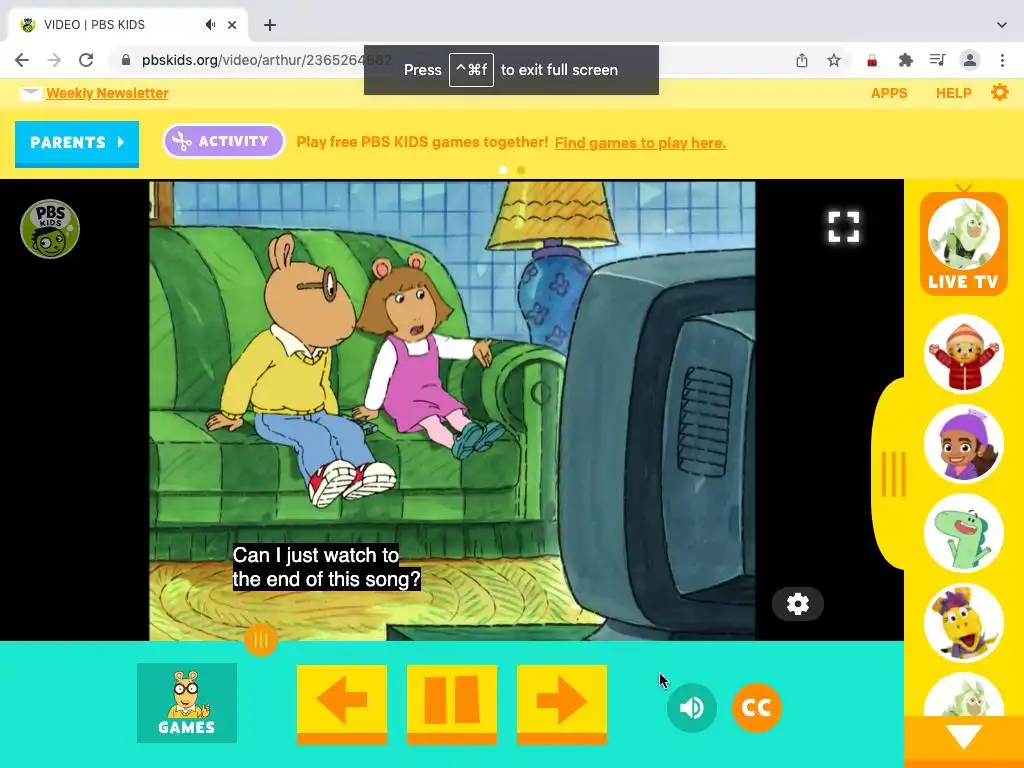Skip to next video arrow

click(x=562, y=705)
